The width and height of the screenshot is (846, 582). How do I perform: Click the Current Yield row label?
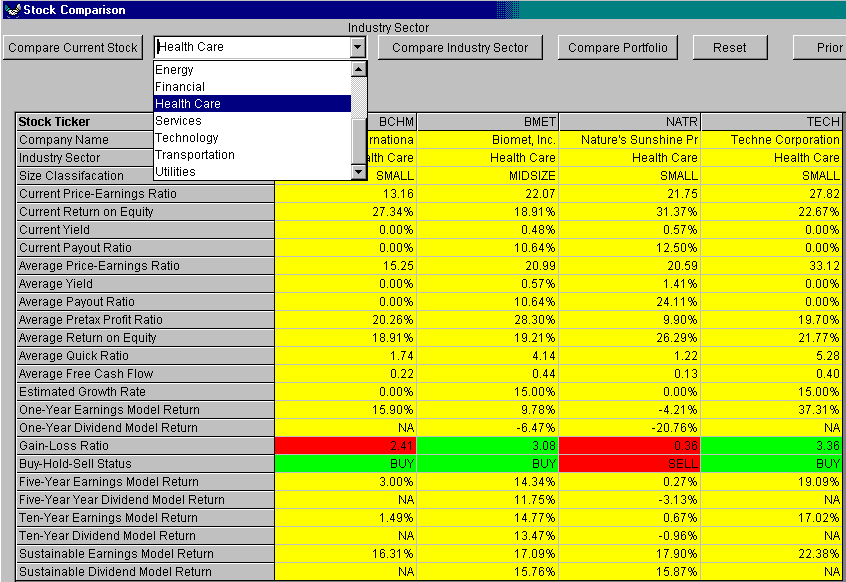(145, 229)
